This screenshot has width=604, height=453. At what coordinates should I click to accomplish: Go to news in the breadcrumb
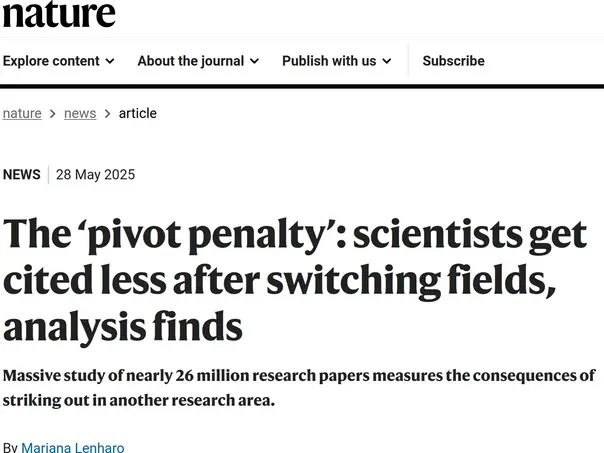click(80, 113)
